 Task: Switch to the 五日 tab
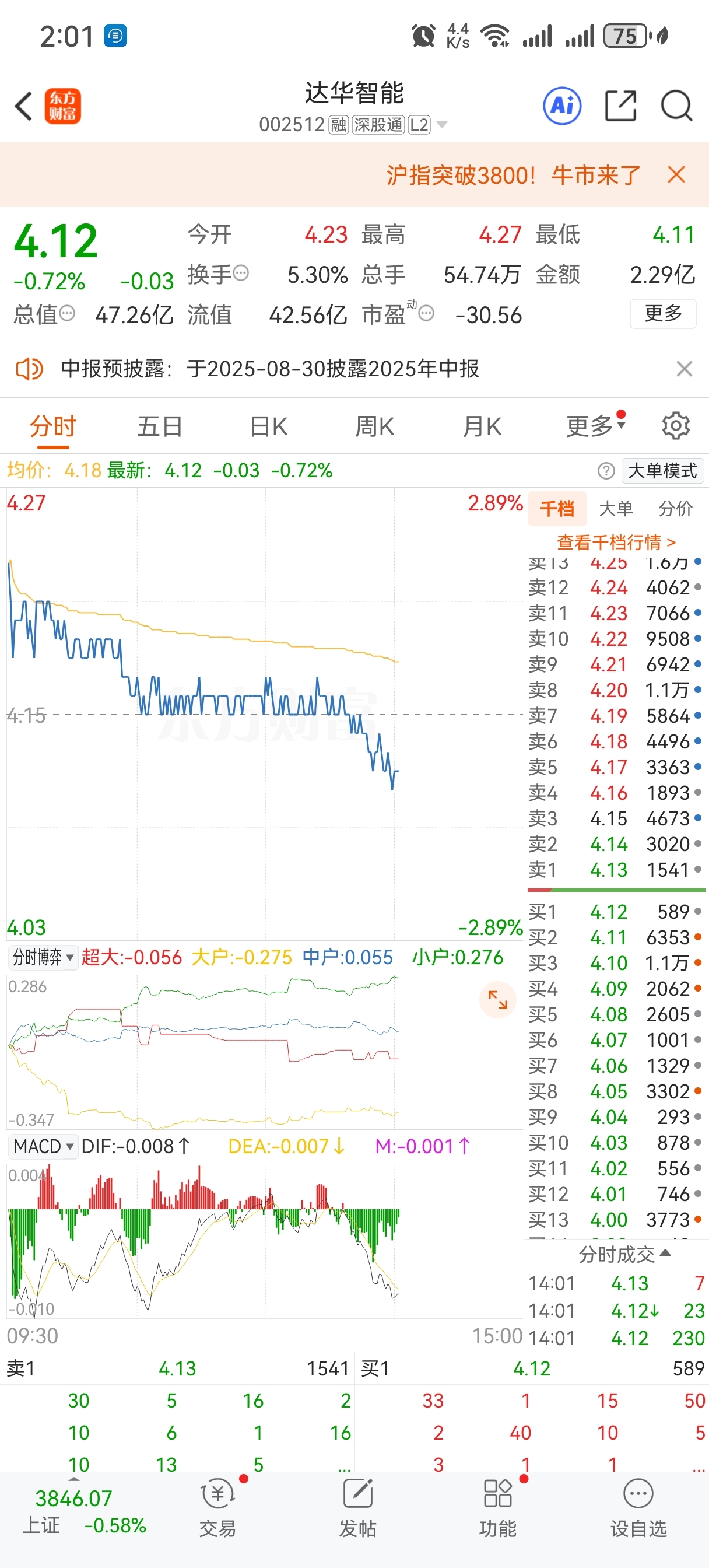pos(159,426)
